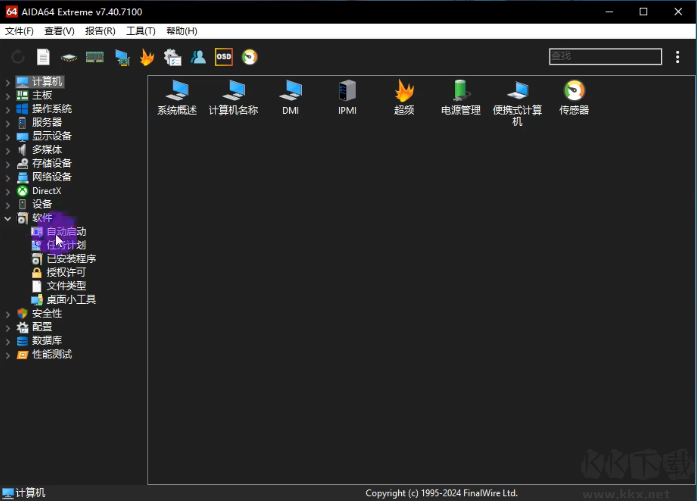Toggle the OSD panel toolbar icon
This screenshot has height=501, width=697.
click(224, 57)
